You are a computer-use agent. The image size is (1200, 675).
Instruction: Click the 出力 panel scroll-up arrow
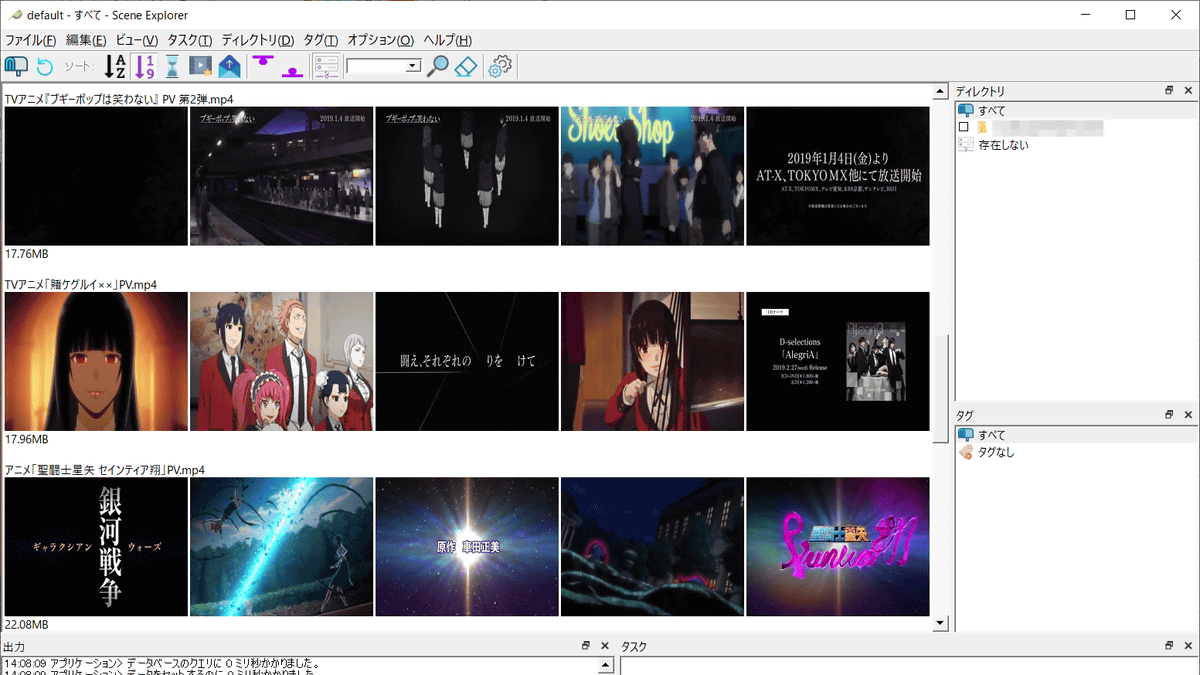coord(605,663)
